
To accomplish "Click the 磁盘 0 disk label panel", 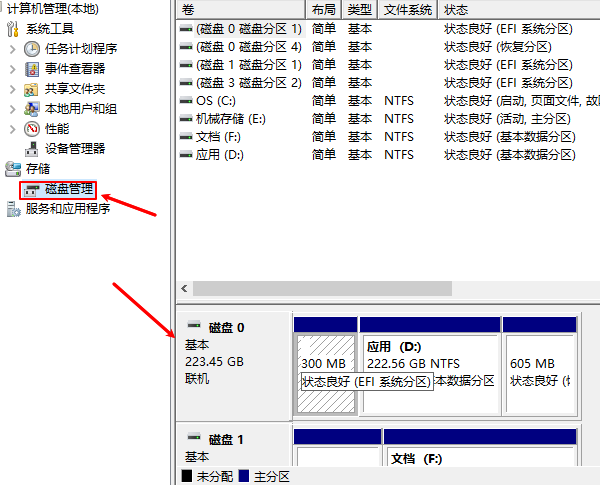I will pos(234,366).
